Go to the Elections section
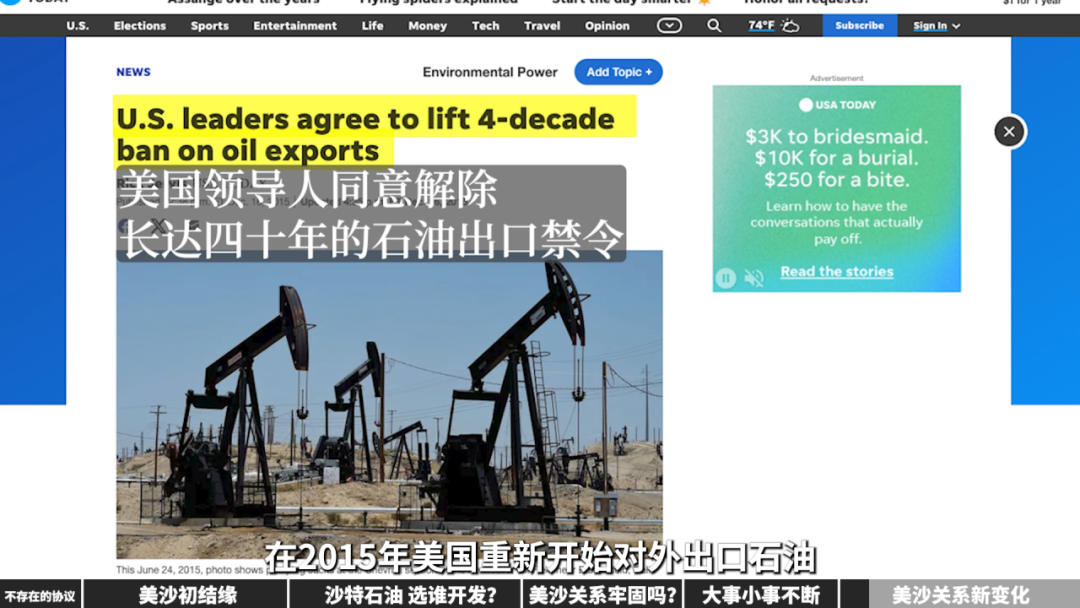Image resolution: width=1080 pixels, height=608 pixels. click(140, 26)
